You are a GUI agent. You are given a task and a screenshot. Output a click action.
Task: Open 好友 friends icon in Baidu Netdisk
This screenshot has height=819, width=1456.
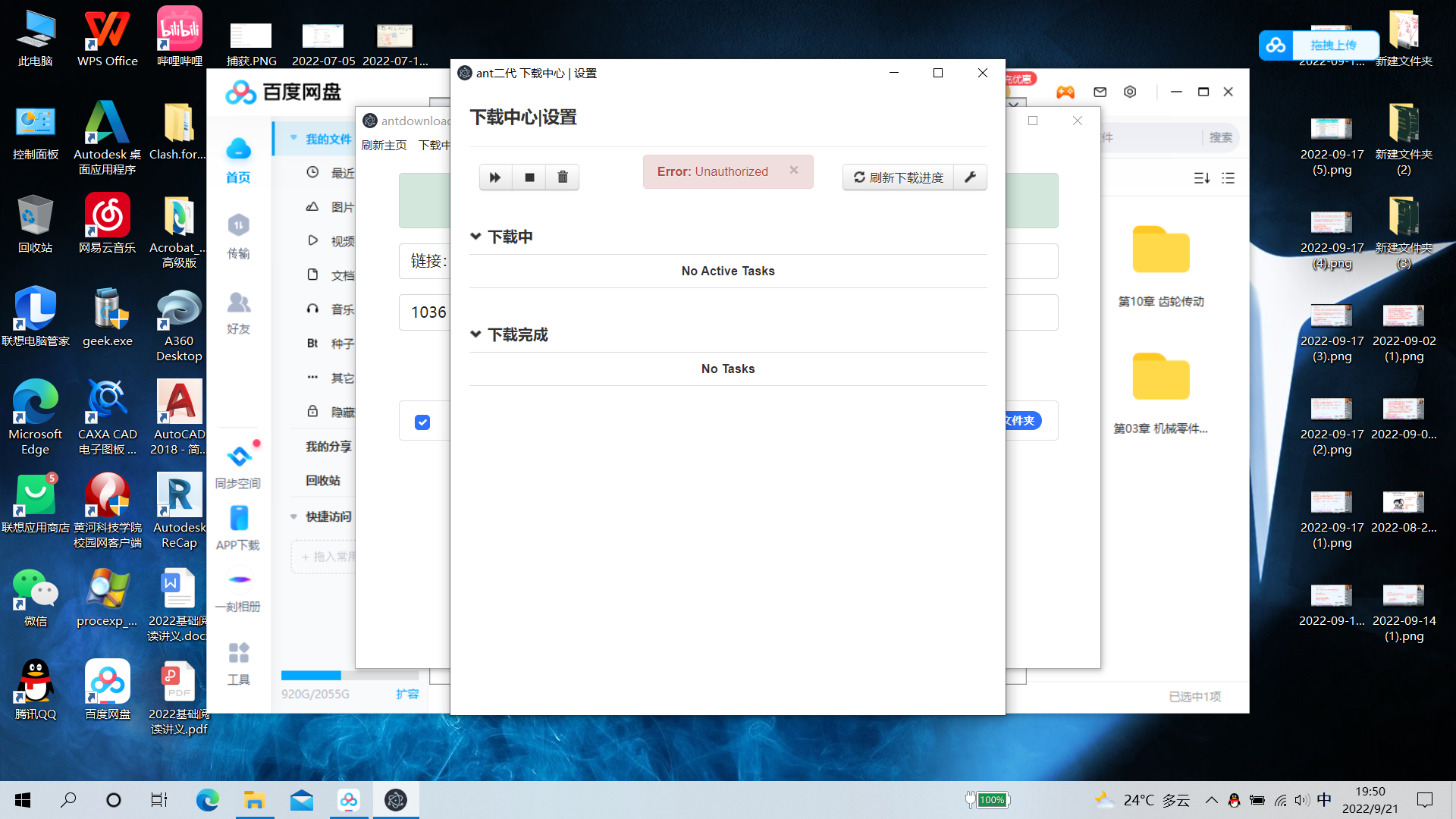238,312
